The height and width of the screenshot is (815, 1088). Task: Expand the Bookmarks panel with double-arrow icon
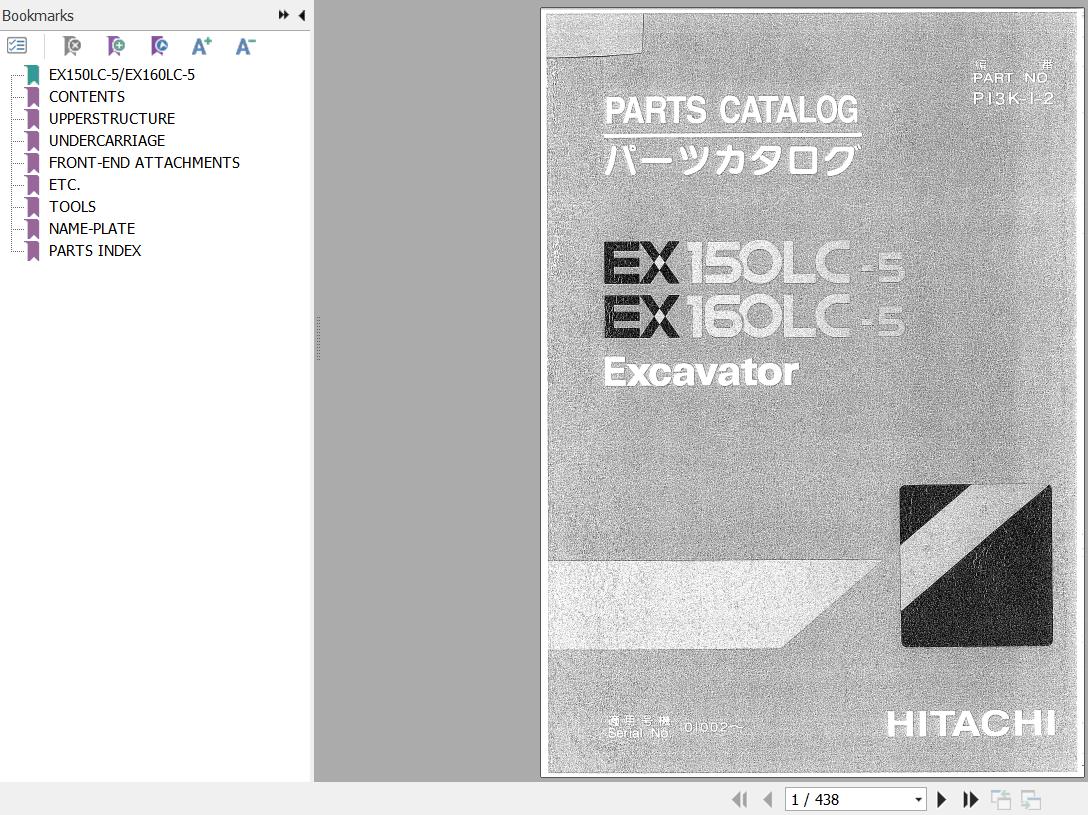(283, 15)
